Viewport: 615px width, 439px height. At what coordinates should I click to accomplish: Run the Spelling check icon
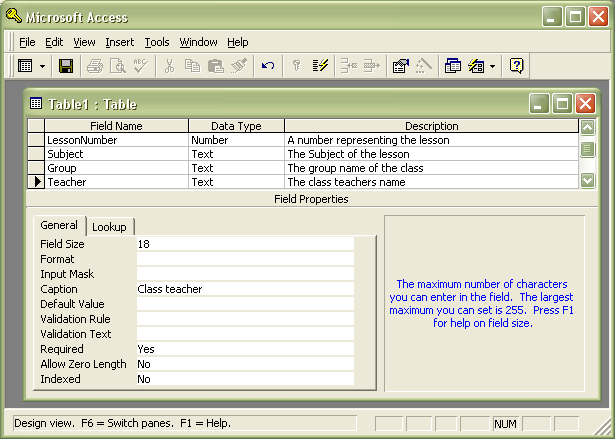coord(141,66)
